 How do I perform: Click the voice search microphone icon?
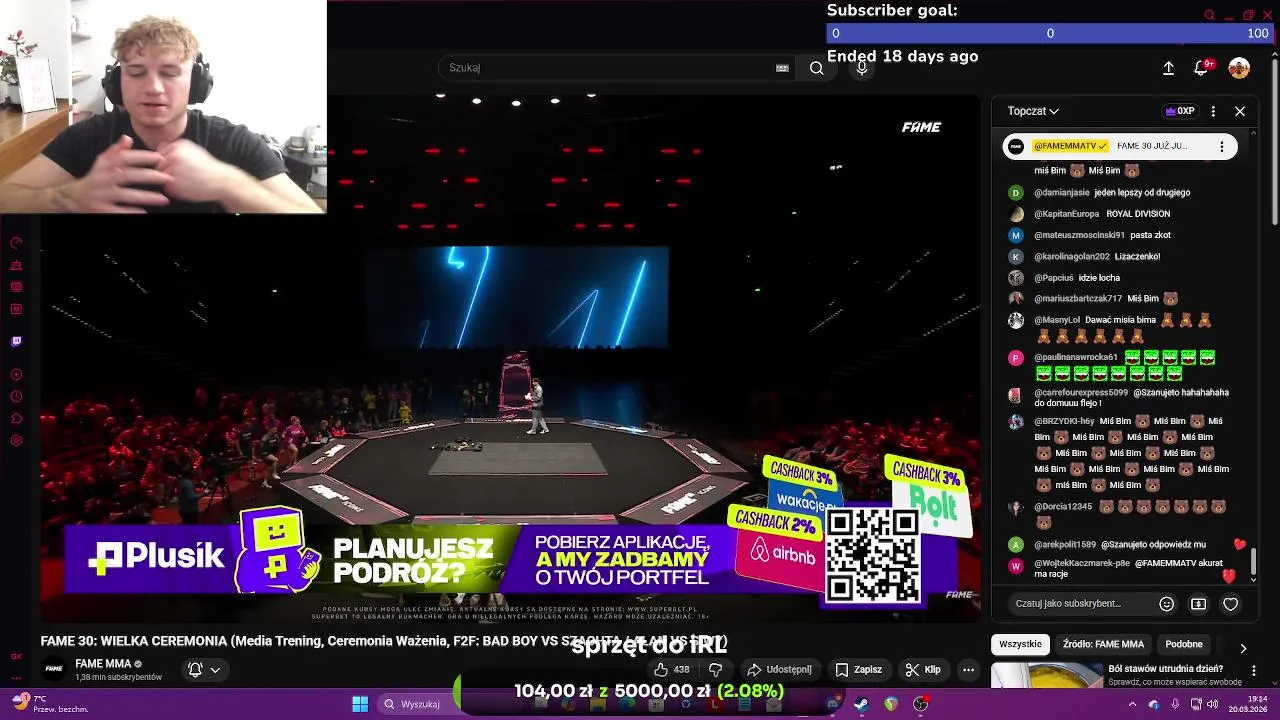[x=862, y=68]
